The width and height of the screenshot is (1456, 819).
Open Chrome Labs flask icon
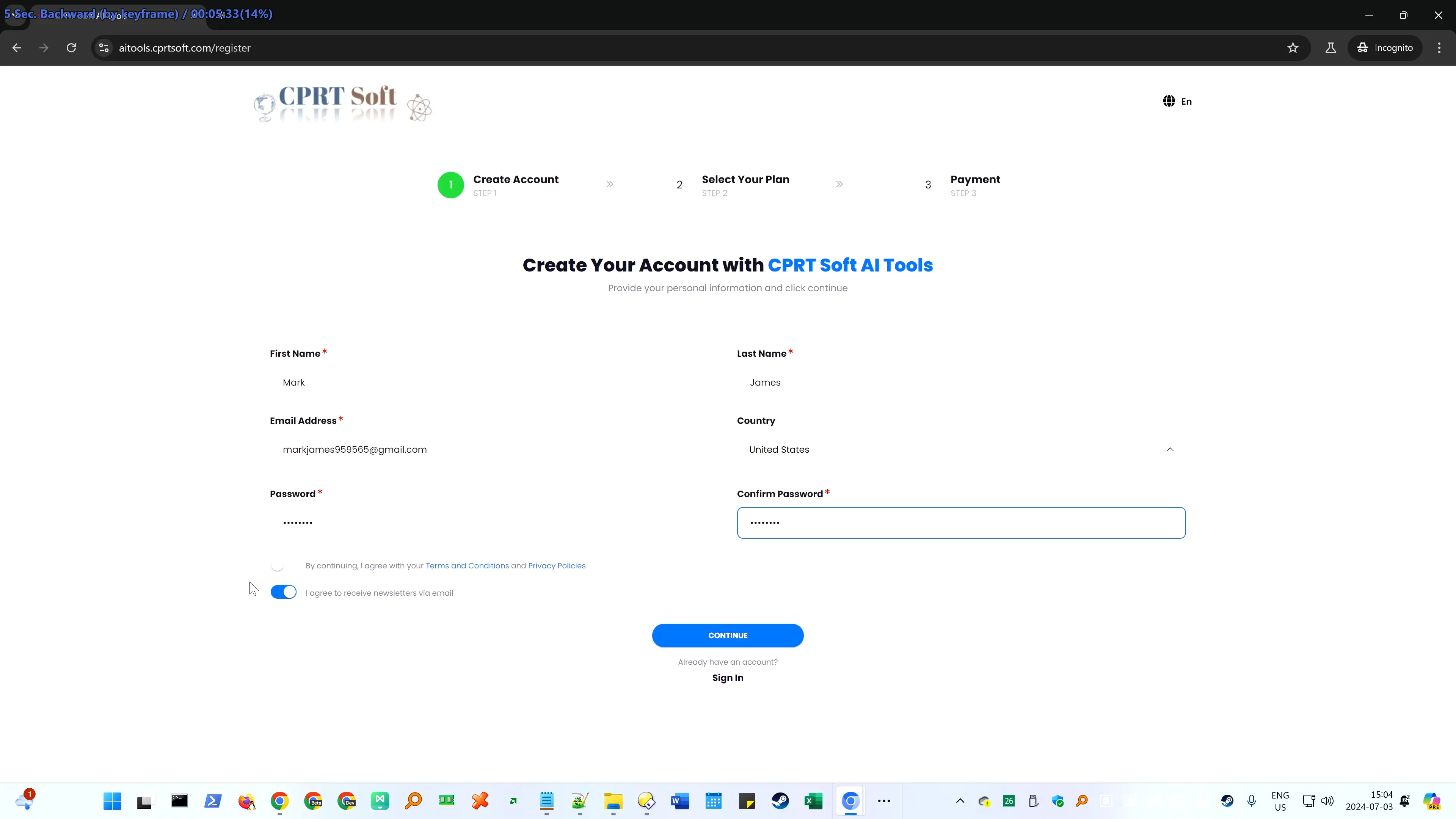(1330, 48)
